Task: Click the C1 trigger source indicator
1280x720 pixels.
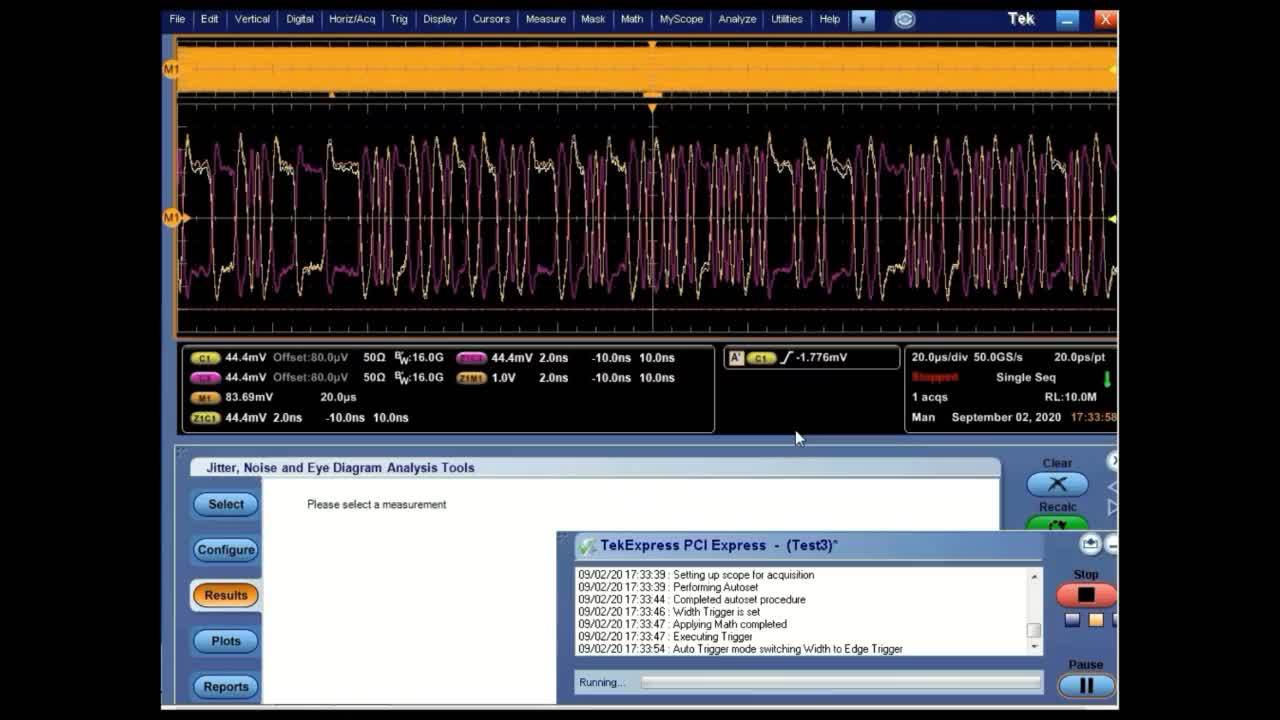Action: point(761,358)
